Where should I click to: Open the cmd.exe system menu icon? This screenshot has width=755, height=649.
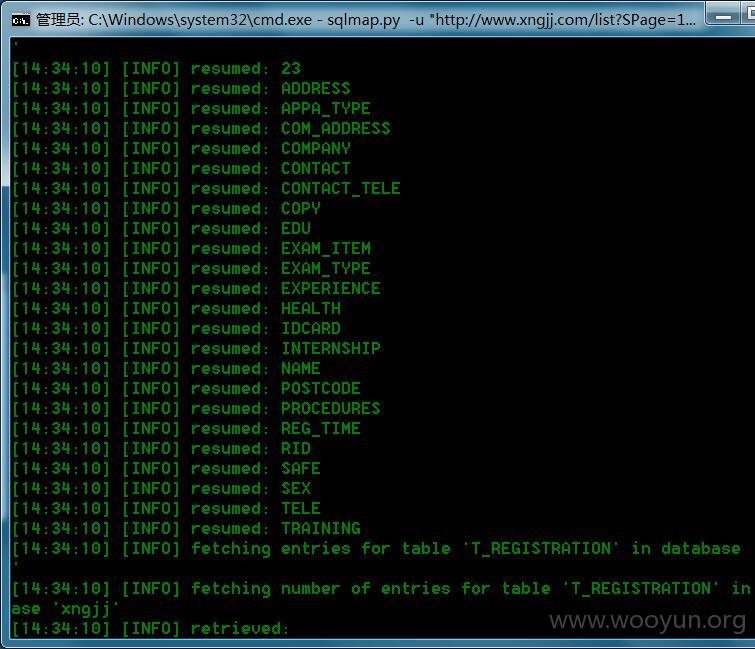[21, 20]
